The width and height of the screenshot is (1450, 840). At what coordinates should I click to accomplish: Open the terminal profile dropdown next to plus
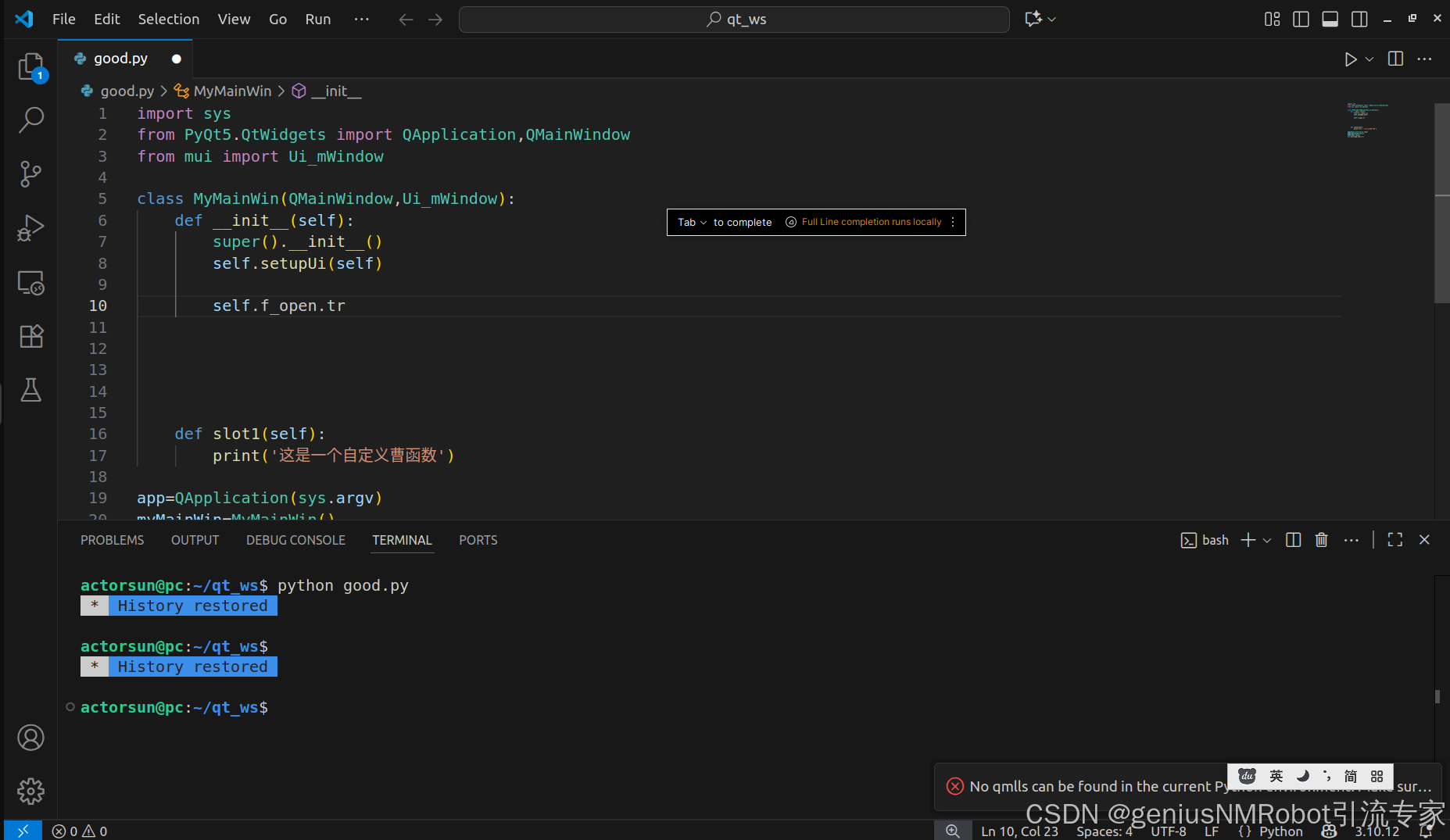pyautogui.click(x=1266, y=539)
